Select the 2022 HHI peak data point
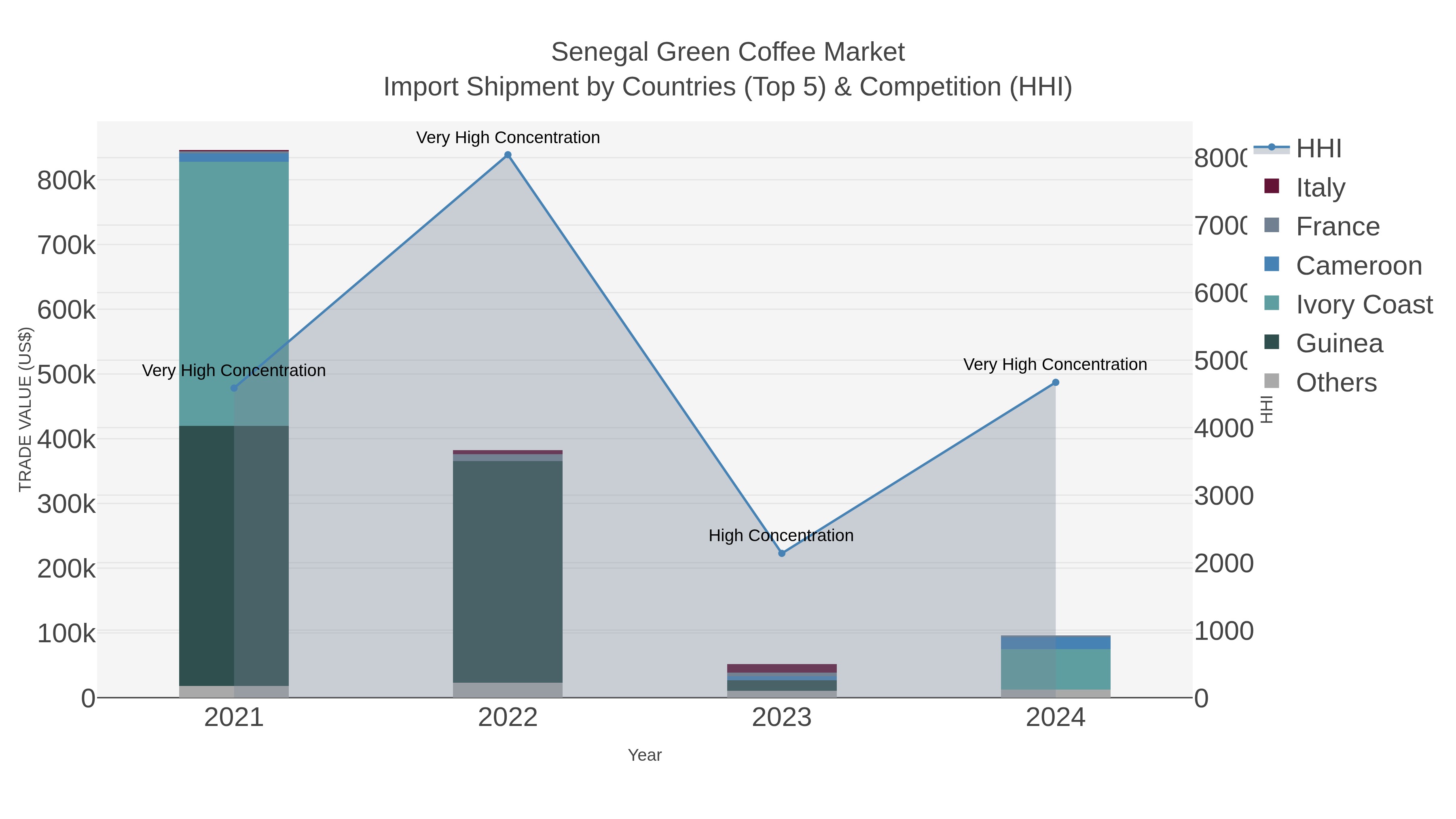1456x819 pixels. coord(508,155)
